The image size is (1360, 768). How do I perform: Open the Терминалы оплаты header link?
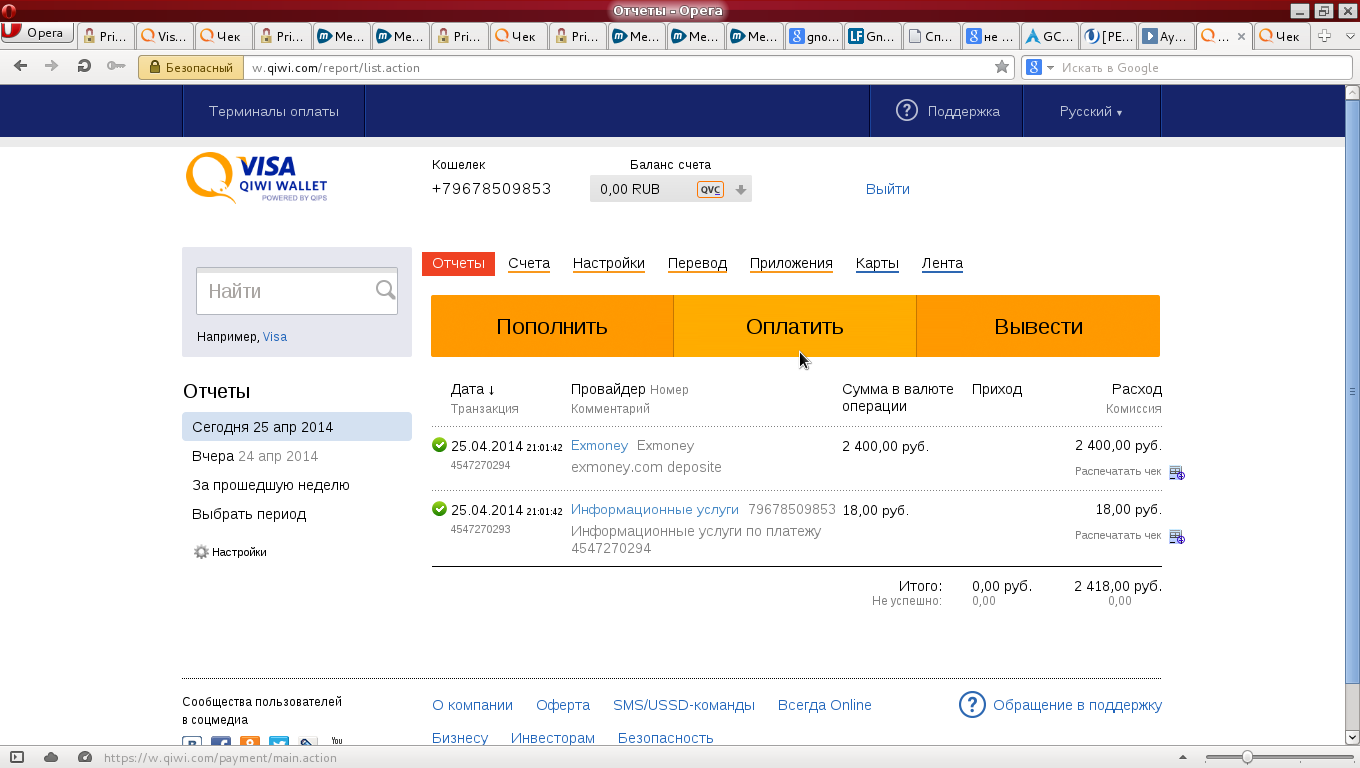pyautogui.click(x=274, y=111)
